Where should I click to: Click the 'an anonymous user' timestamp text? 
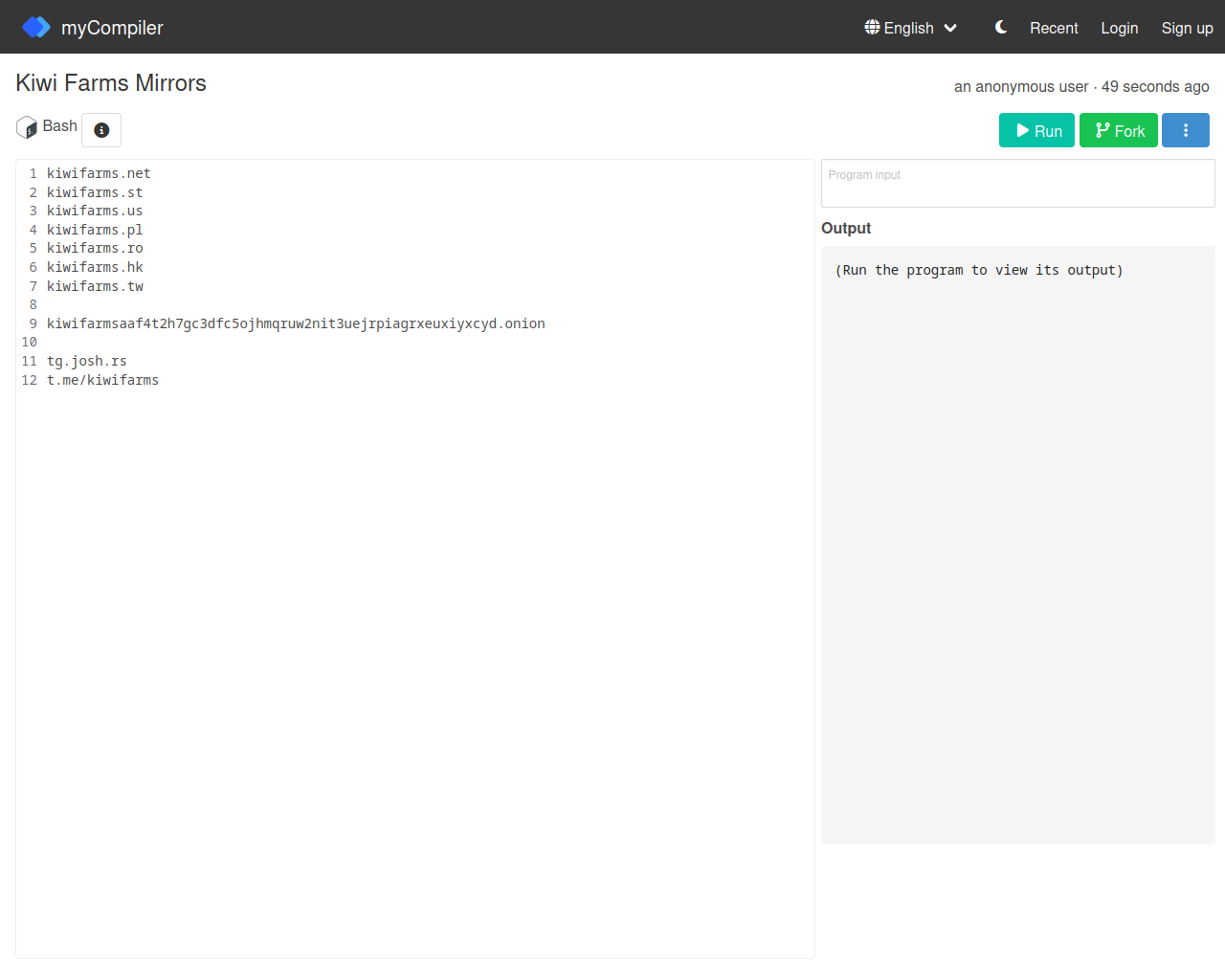pyautogui.click(x=1081, y=86)
